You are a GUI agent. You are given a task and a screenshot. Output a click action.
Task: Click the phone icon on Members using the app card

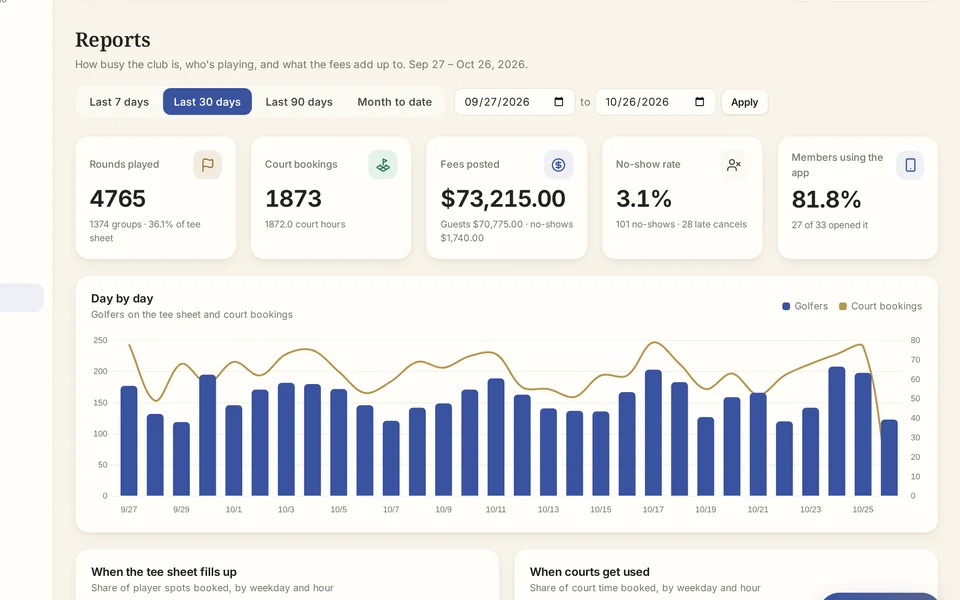tap(910, 165)
